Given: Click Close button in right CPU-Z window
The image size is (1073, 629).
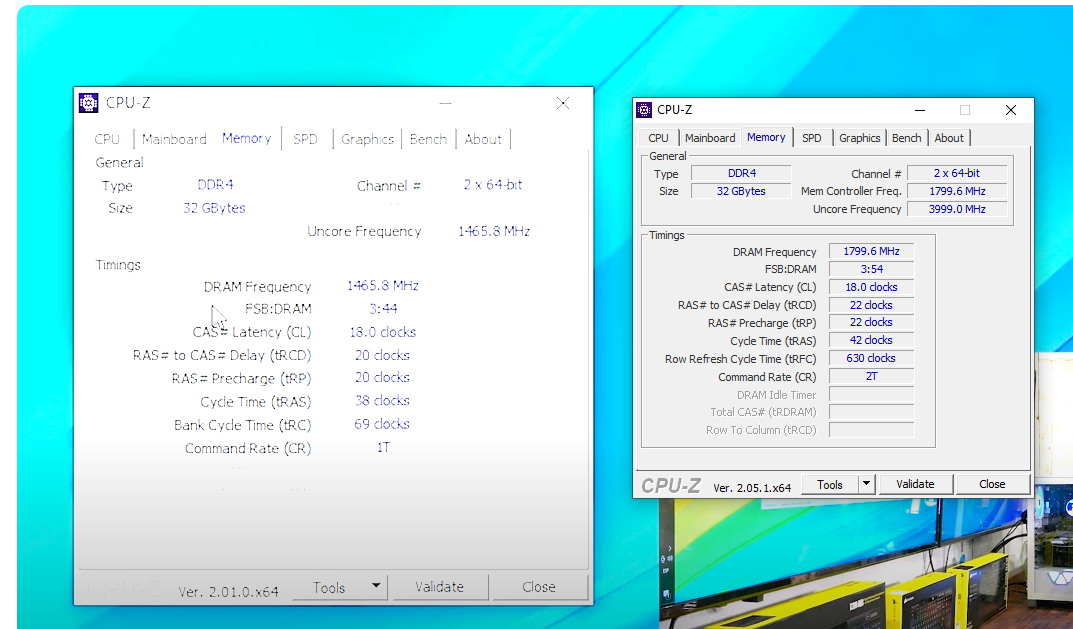Looking at the screenshot, I should [x=992, y=484].
